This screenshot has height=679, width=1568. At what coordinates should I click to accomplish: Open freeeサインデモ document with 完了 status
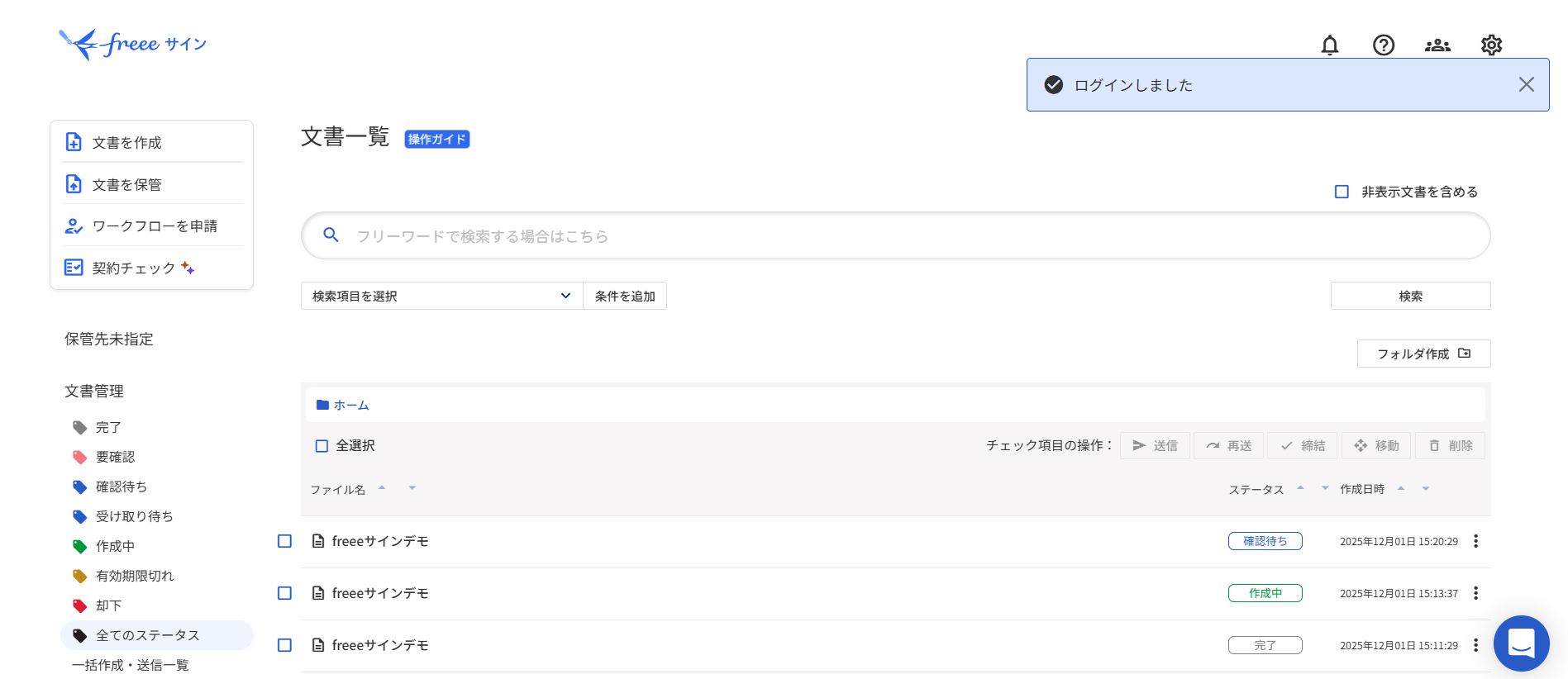click(x=380, y=645)
